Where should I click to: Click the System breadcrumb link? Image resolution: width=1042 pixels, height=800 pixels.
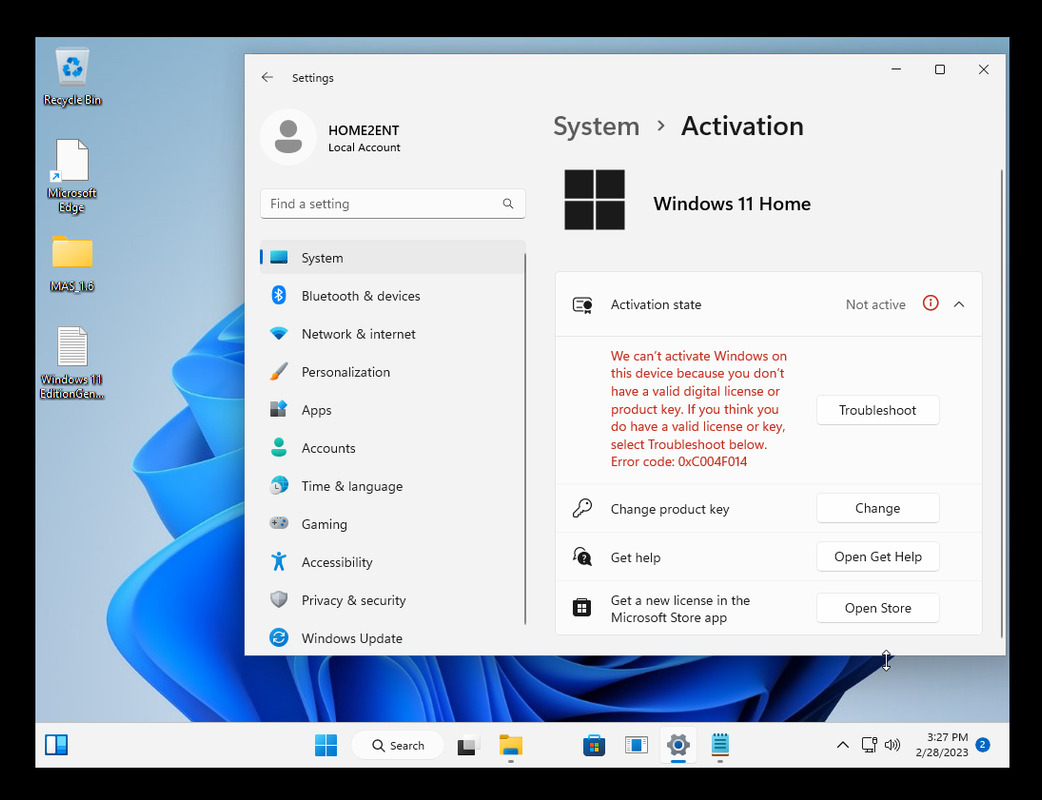point(596,126)
